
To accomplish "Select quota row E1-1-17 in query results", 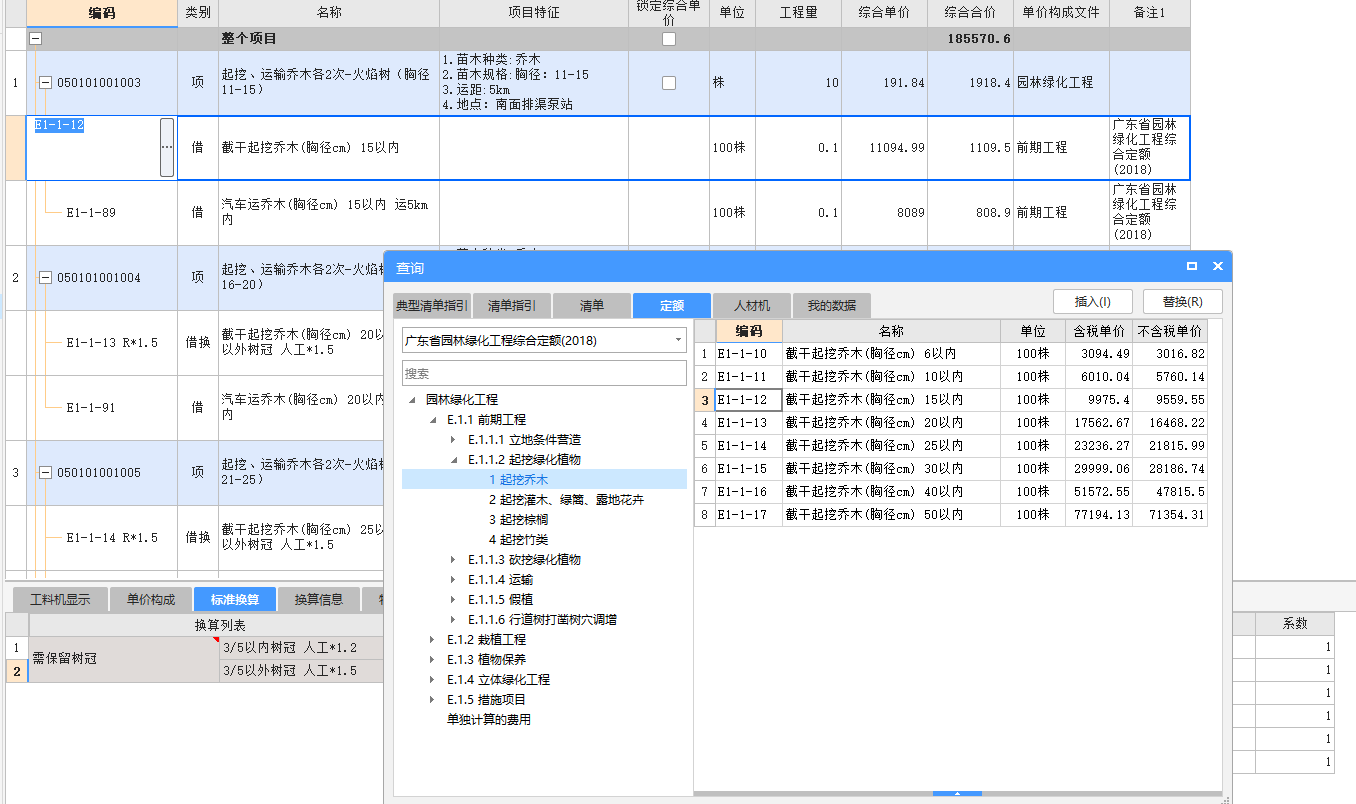I will [950, 515].
